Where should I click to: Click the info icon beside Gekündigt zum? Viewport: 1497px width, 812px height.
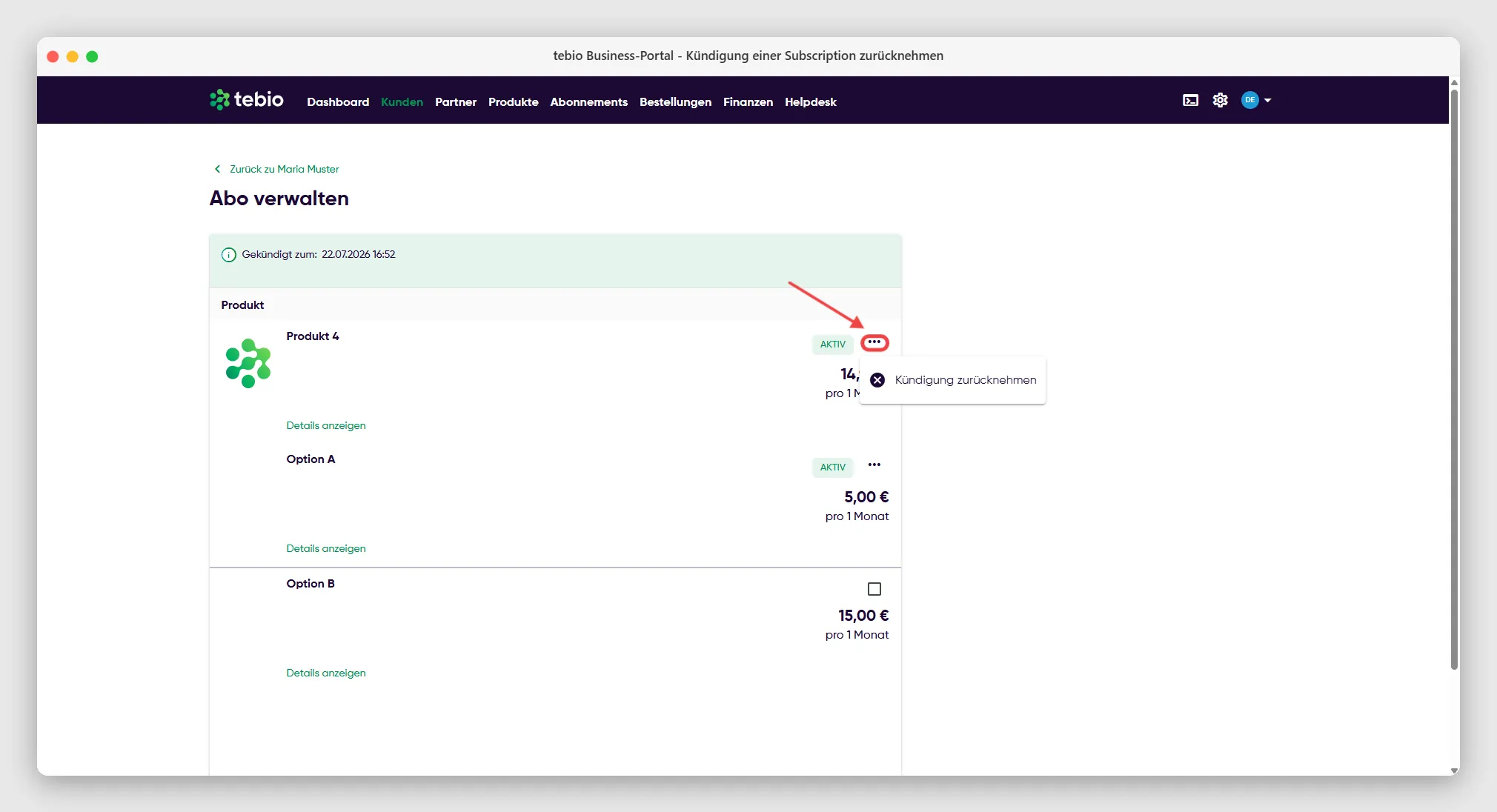[x=229, y=255]
